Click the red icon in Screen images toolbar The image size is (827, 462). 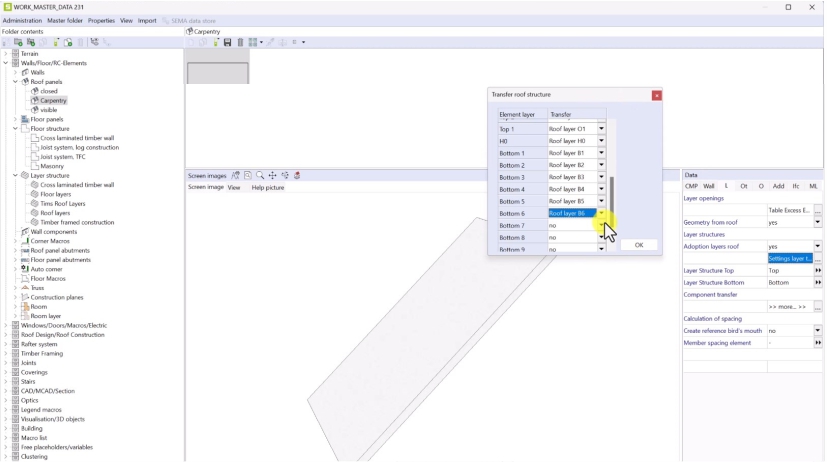click(x=297, y=176)
